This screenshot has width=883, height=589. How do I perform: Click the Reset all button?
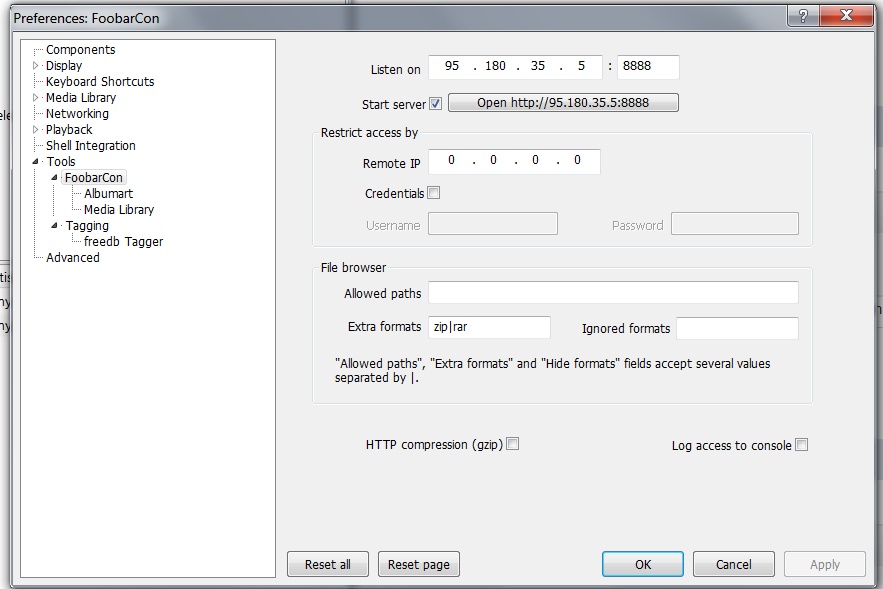(328, 564)
